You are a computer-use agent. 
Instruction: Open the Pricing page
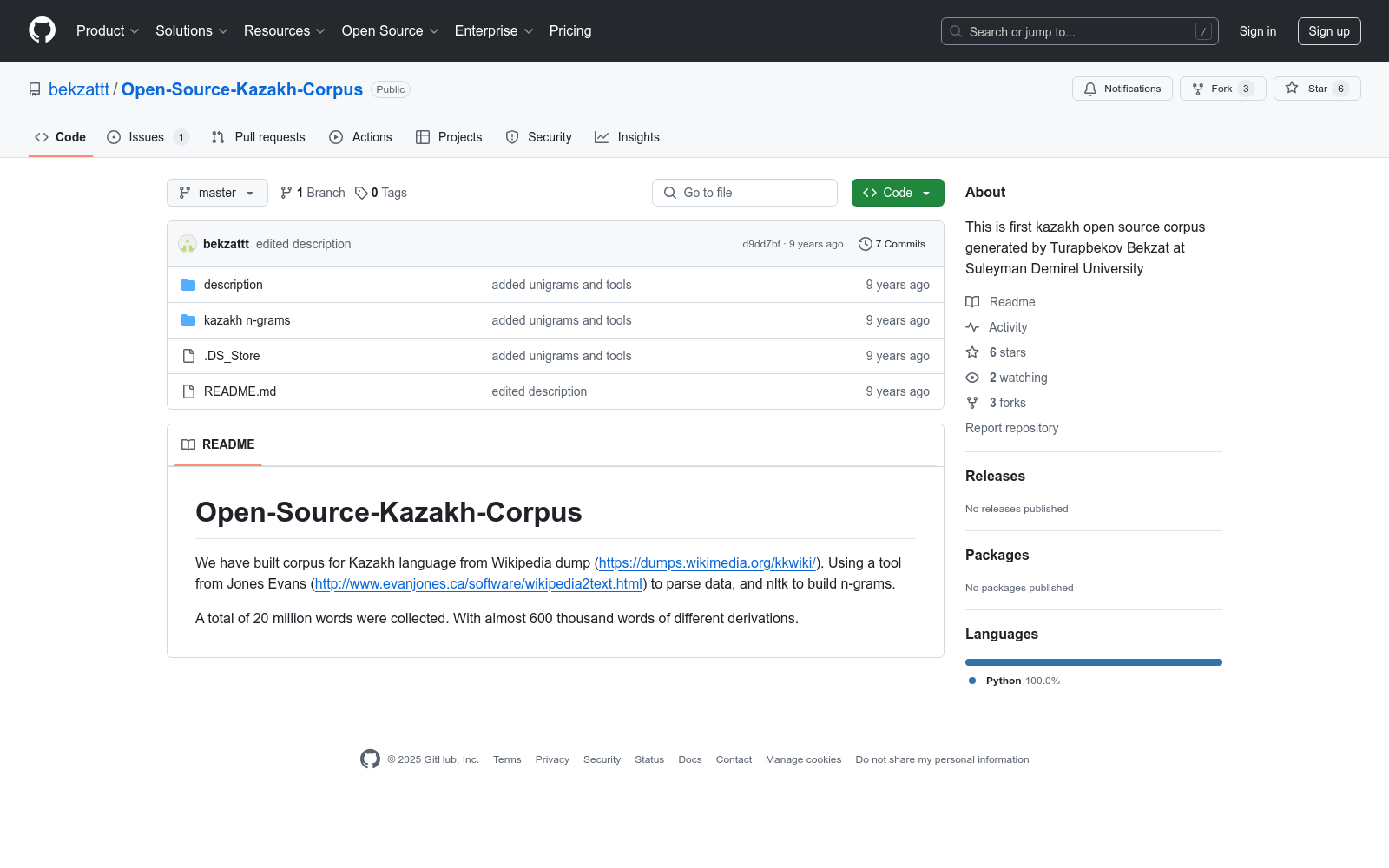point(570,31)
